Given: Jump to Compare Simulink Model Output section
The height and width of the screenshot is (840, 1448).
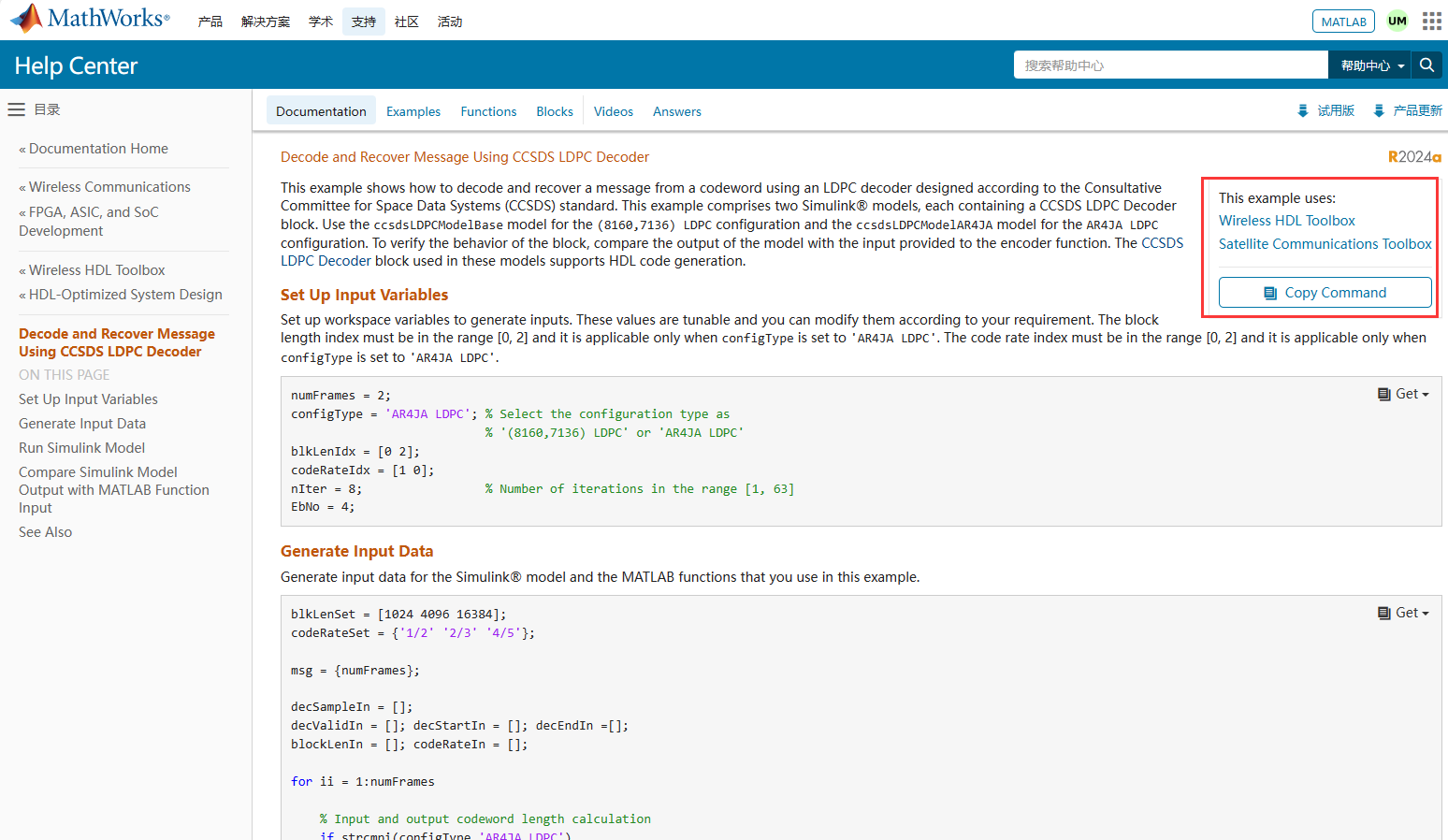Looking at the screenshot, I should pyautogui.click(x=114, y=490).
